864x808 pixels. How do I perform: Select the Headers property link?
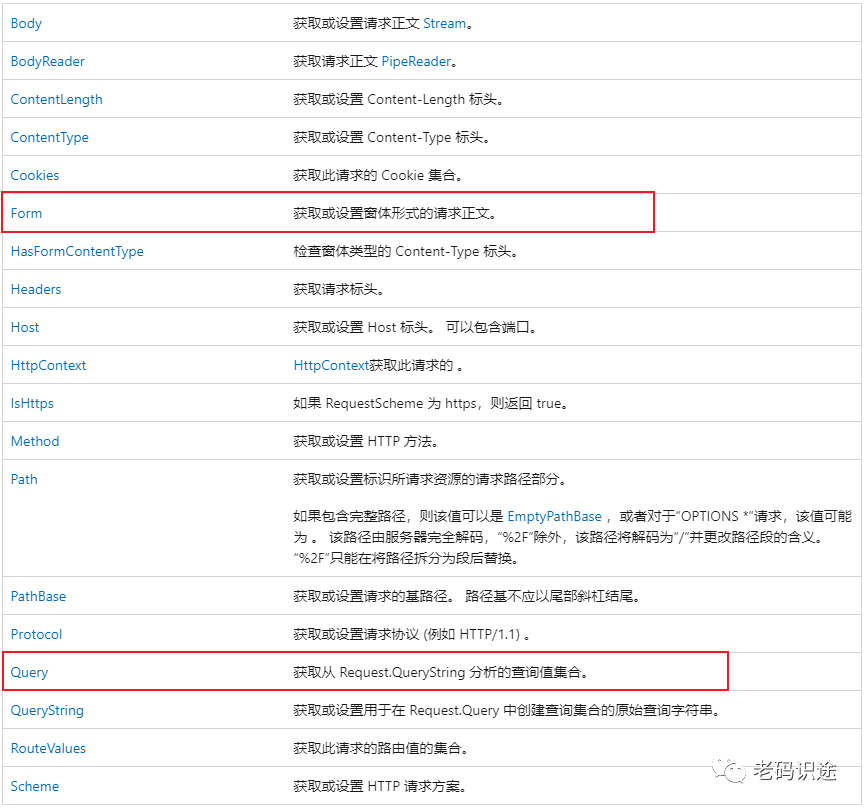tap(35, 289)
